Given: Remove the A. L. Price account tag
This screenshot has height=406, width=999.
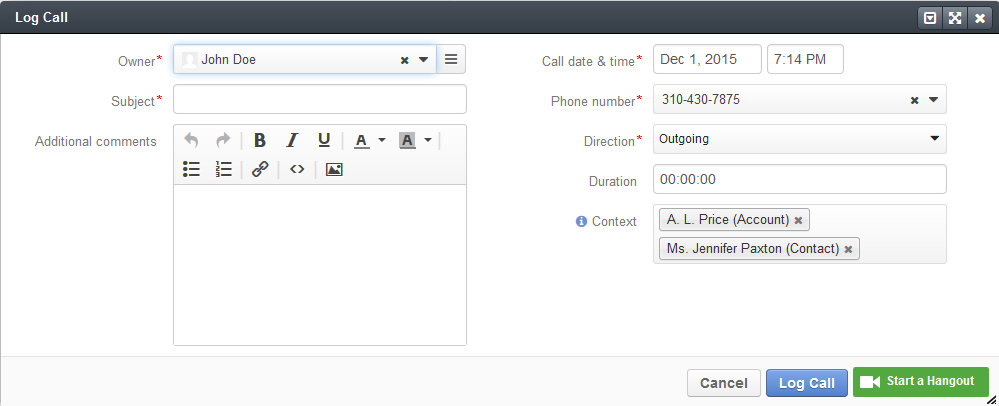Looking at the screenshot, I should [x=798, y=221].
